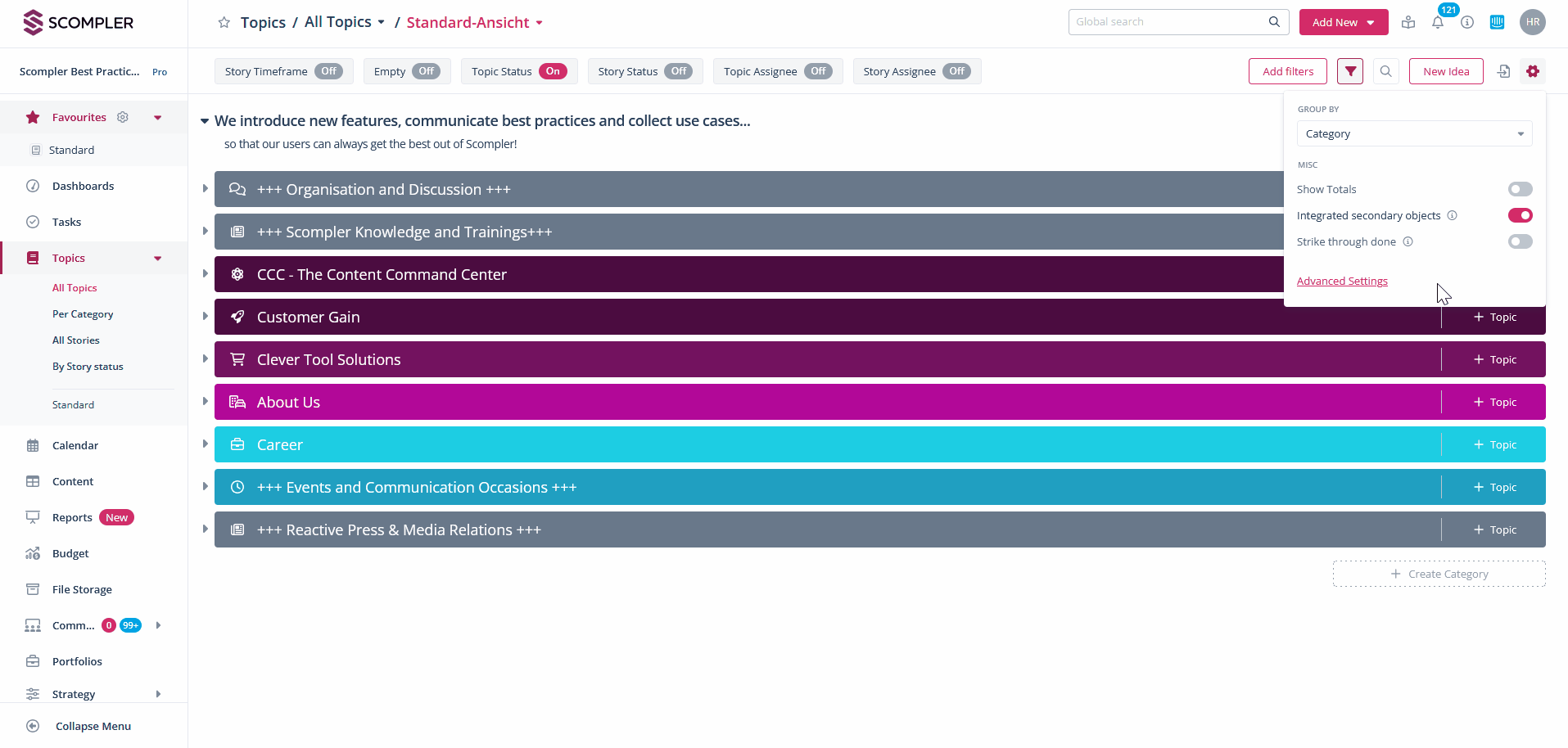Open the Advanced Settings link

[1342, 281]
